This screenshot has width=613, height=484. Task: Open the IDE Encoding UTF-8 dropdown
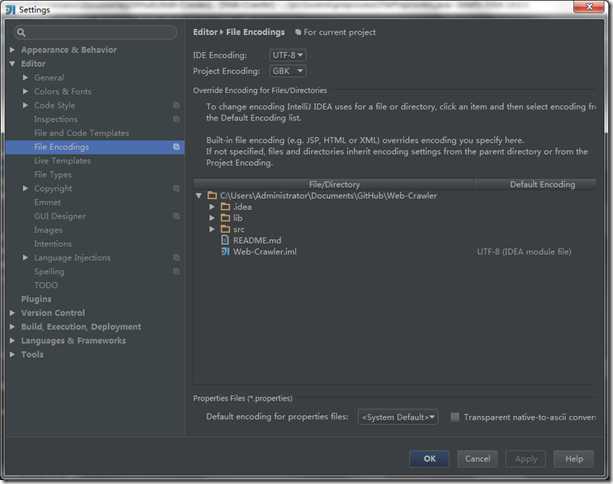(x=288, y=55)
